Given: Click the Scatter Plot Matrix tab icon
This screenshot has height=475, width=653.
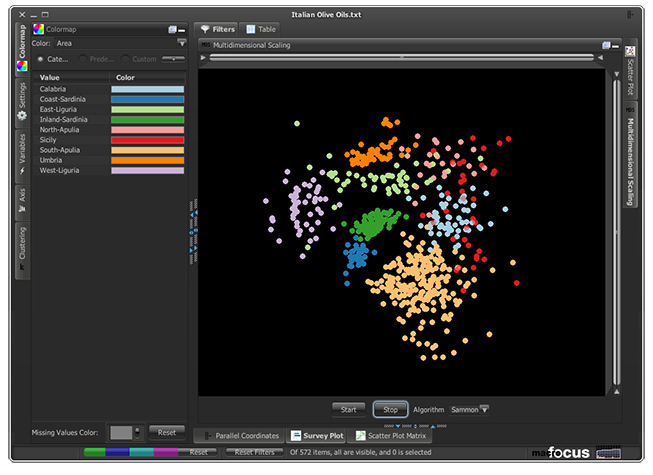Looking at the screenshot, I should point(359,435).
